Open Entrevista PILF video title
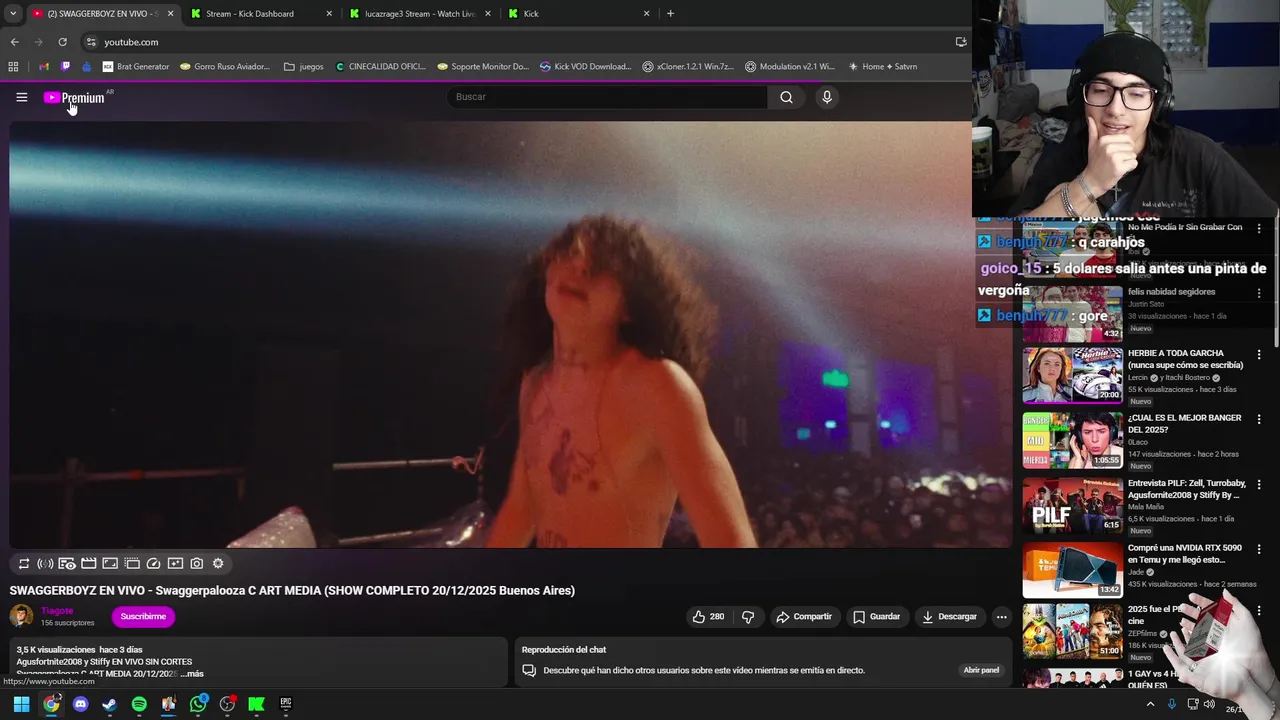Image resolution: width=1280 pixels, height=720 pixels. coord(1187,489)
